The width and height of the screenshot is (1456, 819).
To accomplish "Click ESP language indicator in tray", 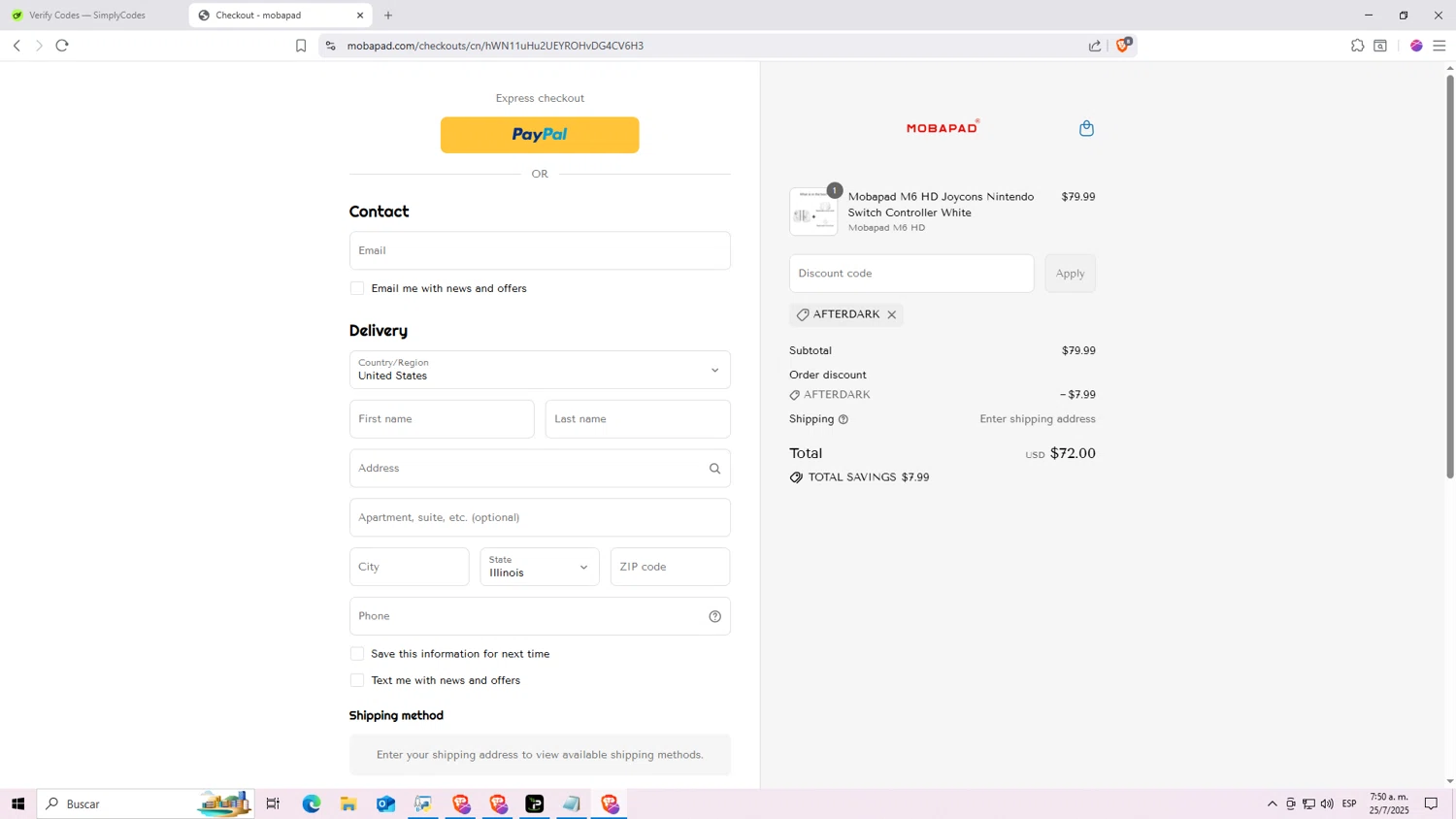I will (1349, 803).
